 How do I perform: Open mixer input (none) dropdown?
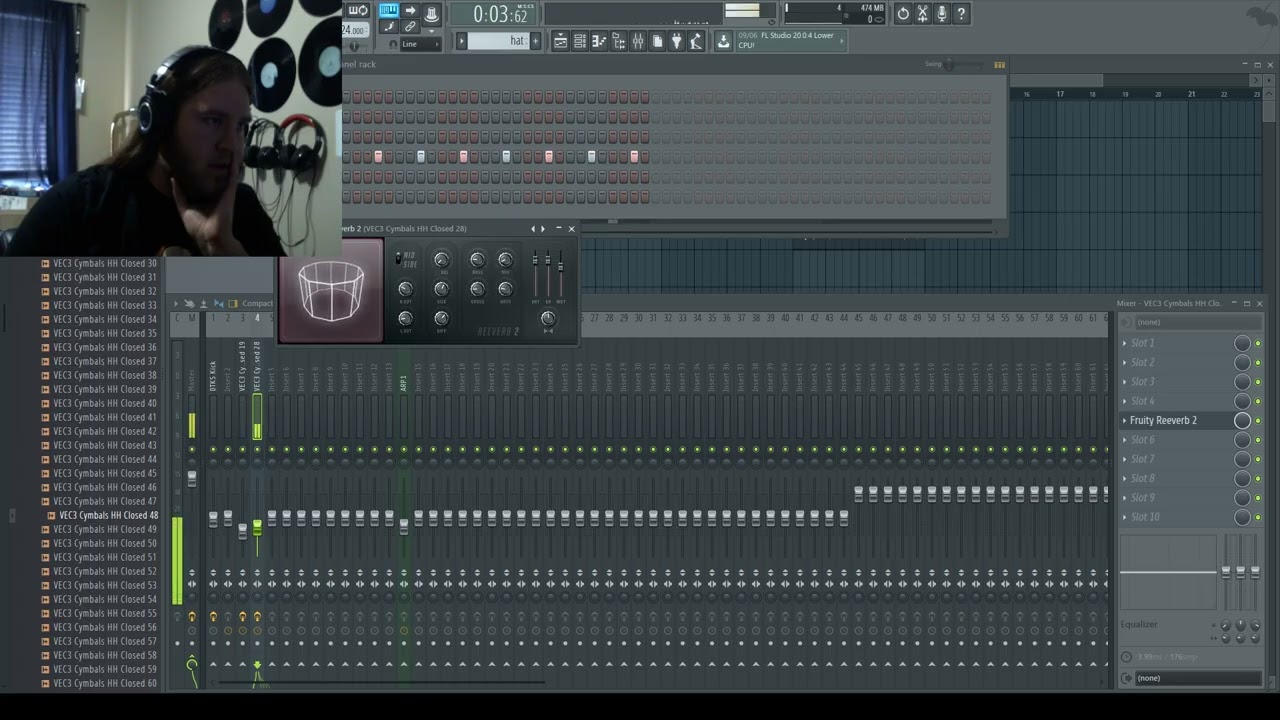(1198, 322)
